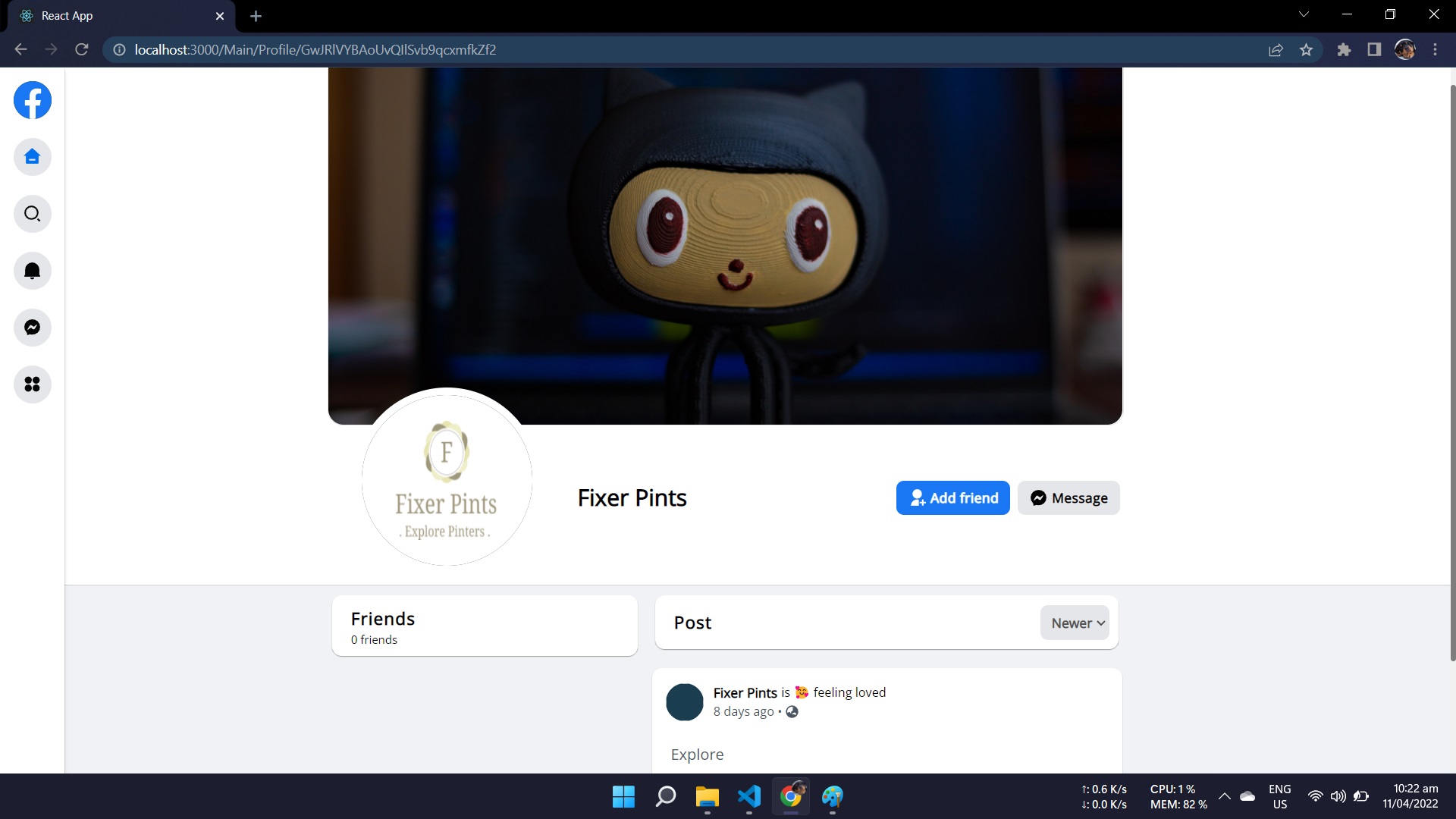Launch VS Code from the taskbar

click(748, 797)
